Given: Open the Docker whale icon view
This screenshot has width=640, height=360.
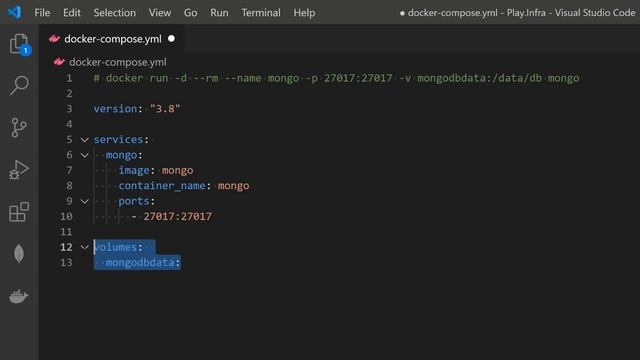Looking at the screenshot, I should 19,296.
